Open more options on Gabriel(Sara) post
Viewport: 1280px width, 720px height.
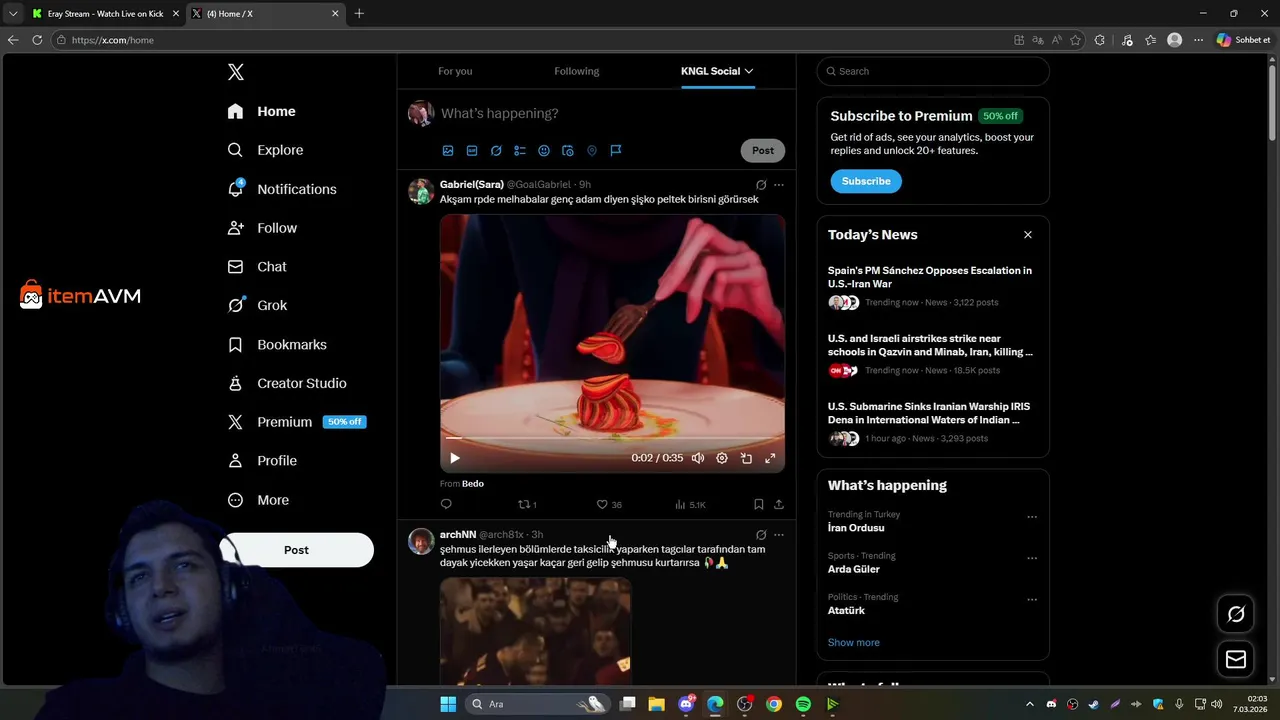click(x=779, y=185)
